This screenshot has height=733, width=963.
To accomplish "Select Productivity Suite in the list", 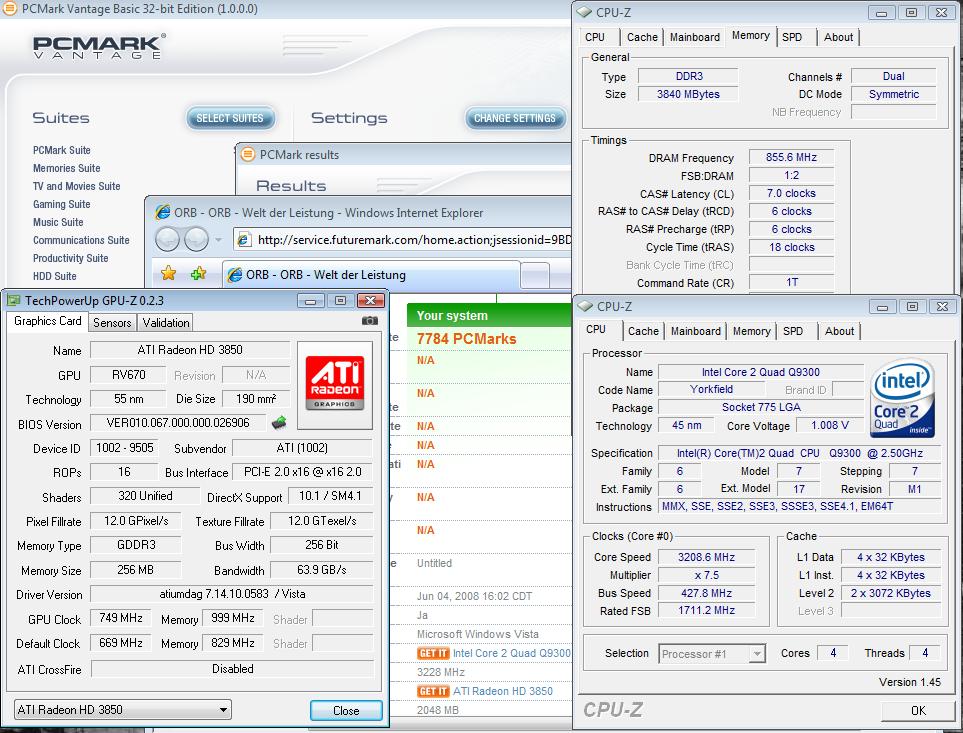I will point(70,258).
